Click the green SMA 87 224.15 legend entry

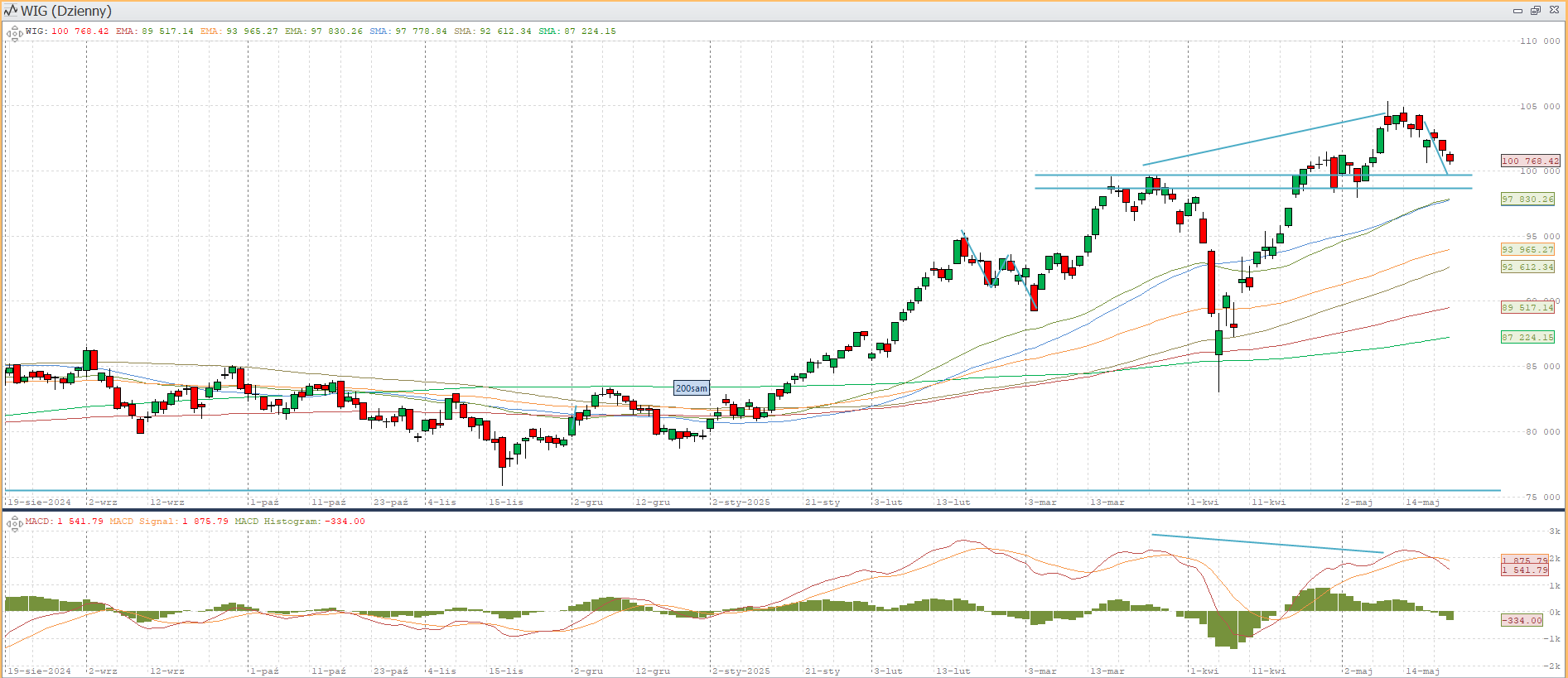tap(577, 31)
